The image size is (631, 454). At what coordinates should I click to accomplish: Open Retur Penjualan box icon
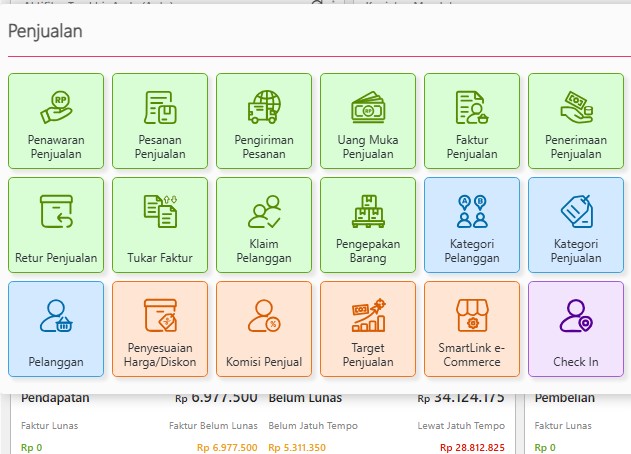click(x=55, y=211)
